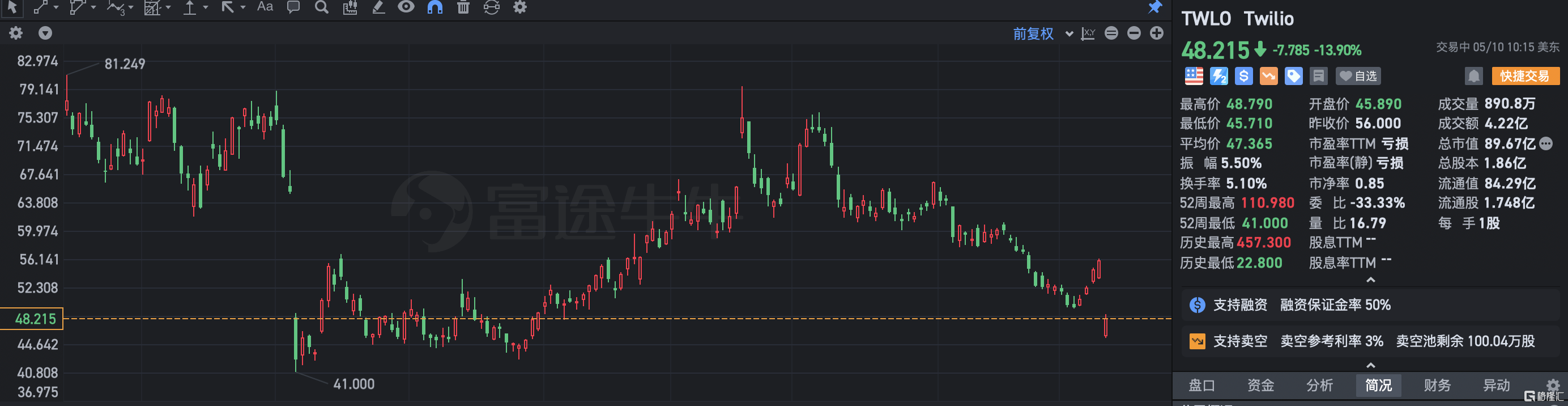
Task: Click the 48.215 current price axis label
Action: coord(32,319)
